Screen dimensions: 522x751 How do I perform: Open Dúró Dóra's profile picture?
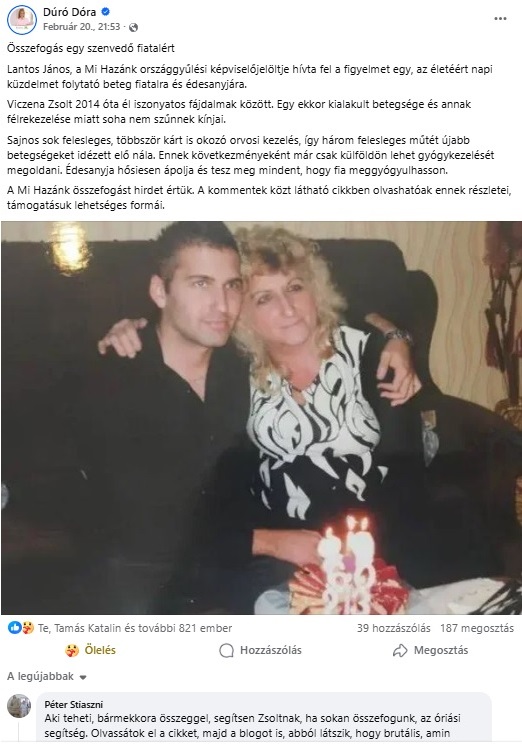[x=22, y=20]
